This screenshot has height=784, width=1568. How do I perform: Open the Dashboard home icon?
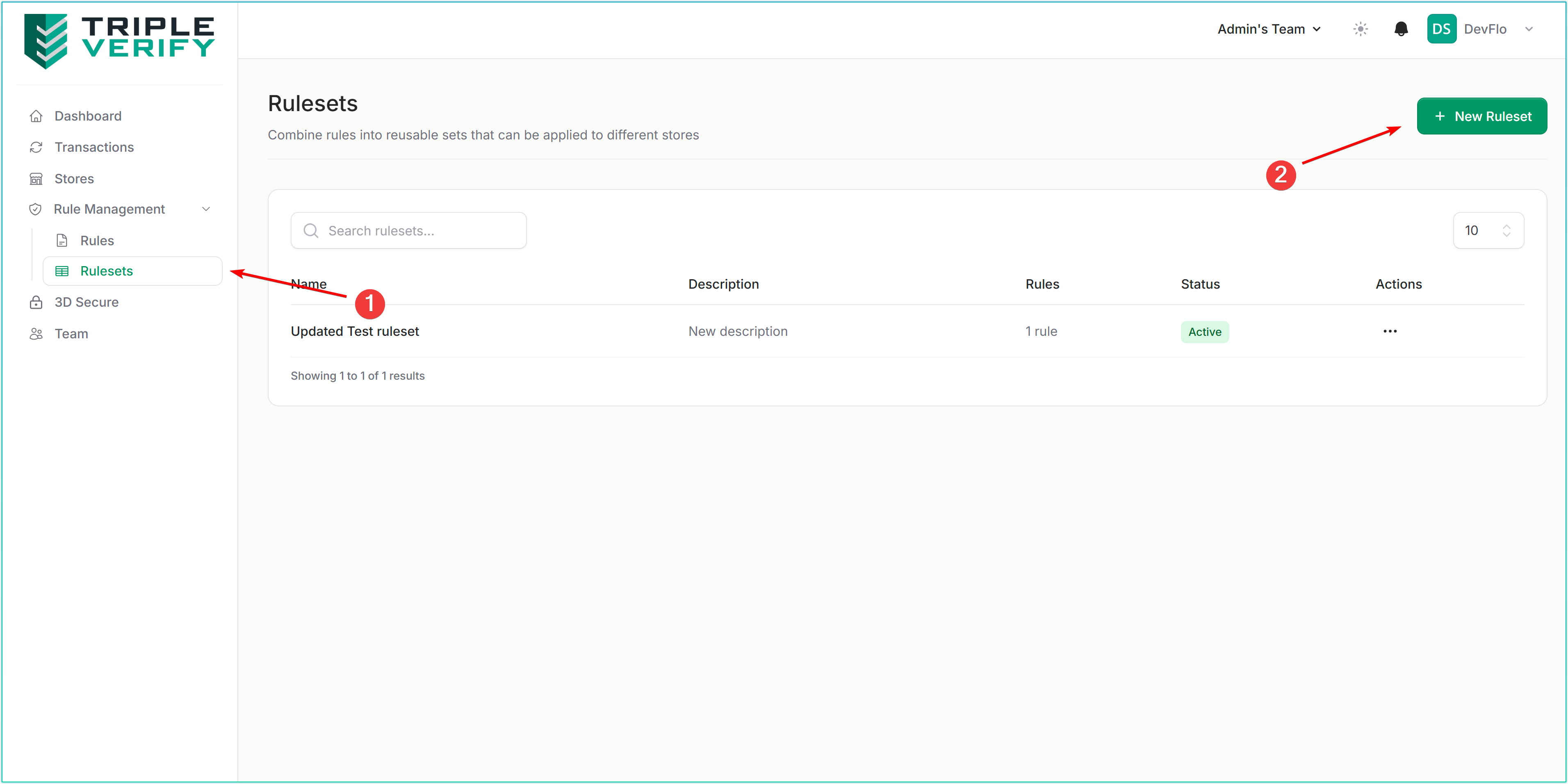click(36, 116)
